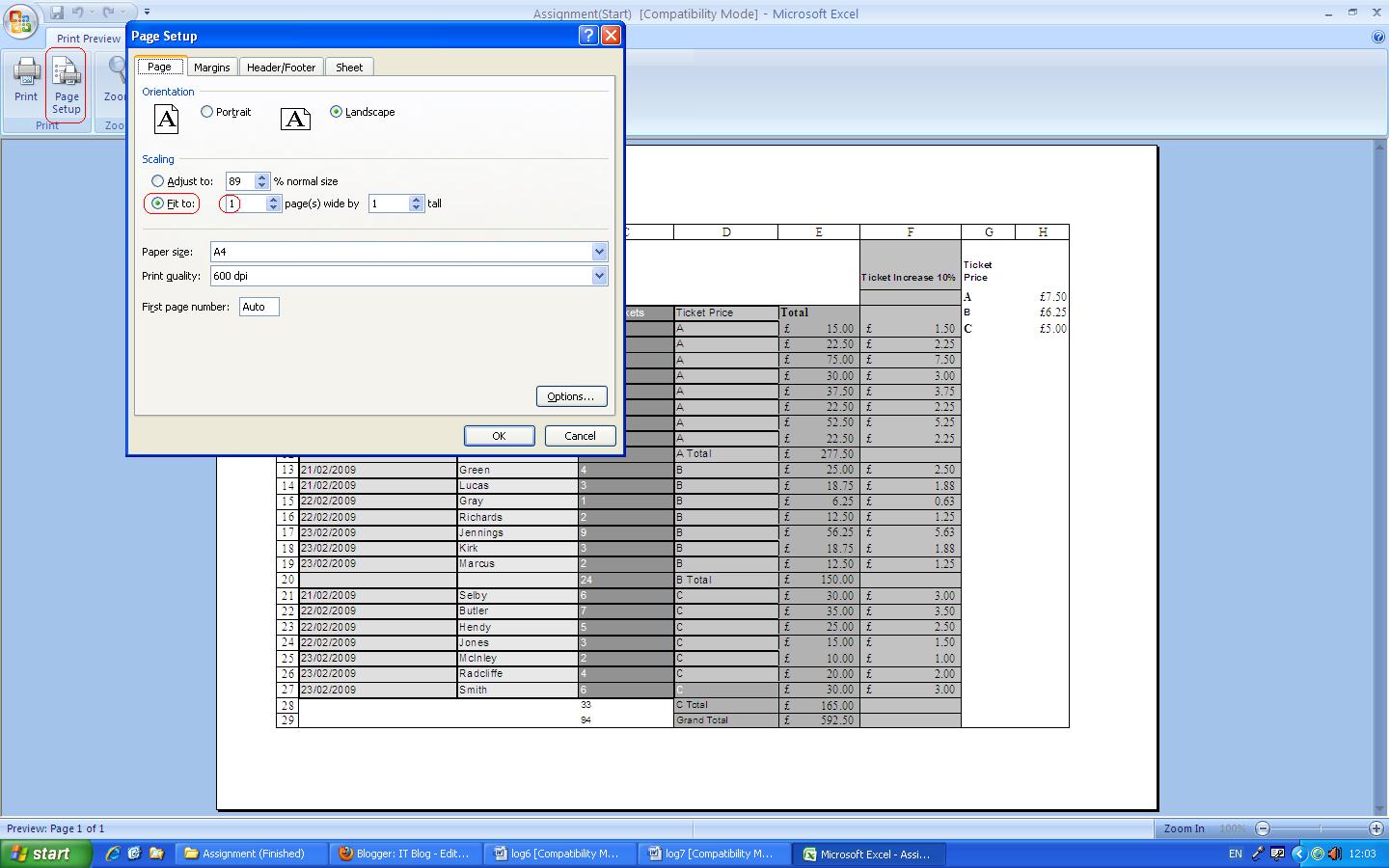This screenshot has height=868, width=1389.
Task: Increase Adjust to percentage spinner
Action: click(261, 177)
